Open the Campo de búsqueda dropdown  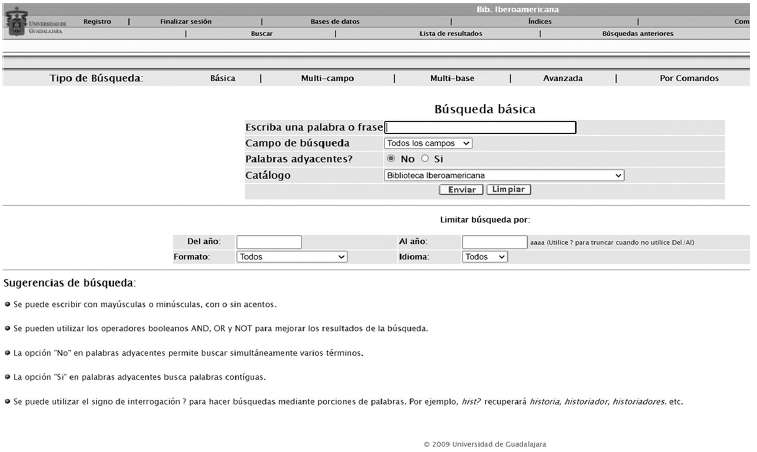[428, 143]
